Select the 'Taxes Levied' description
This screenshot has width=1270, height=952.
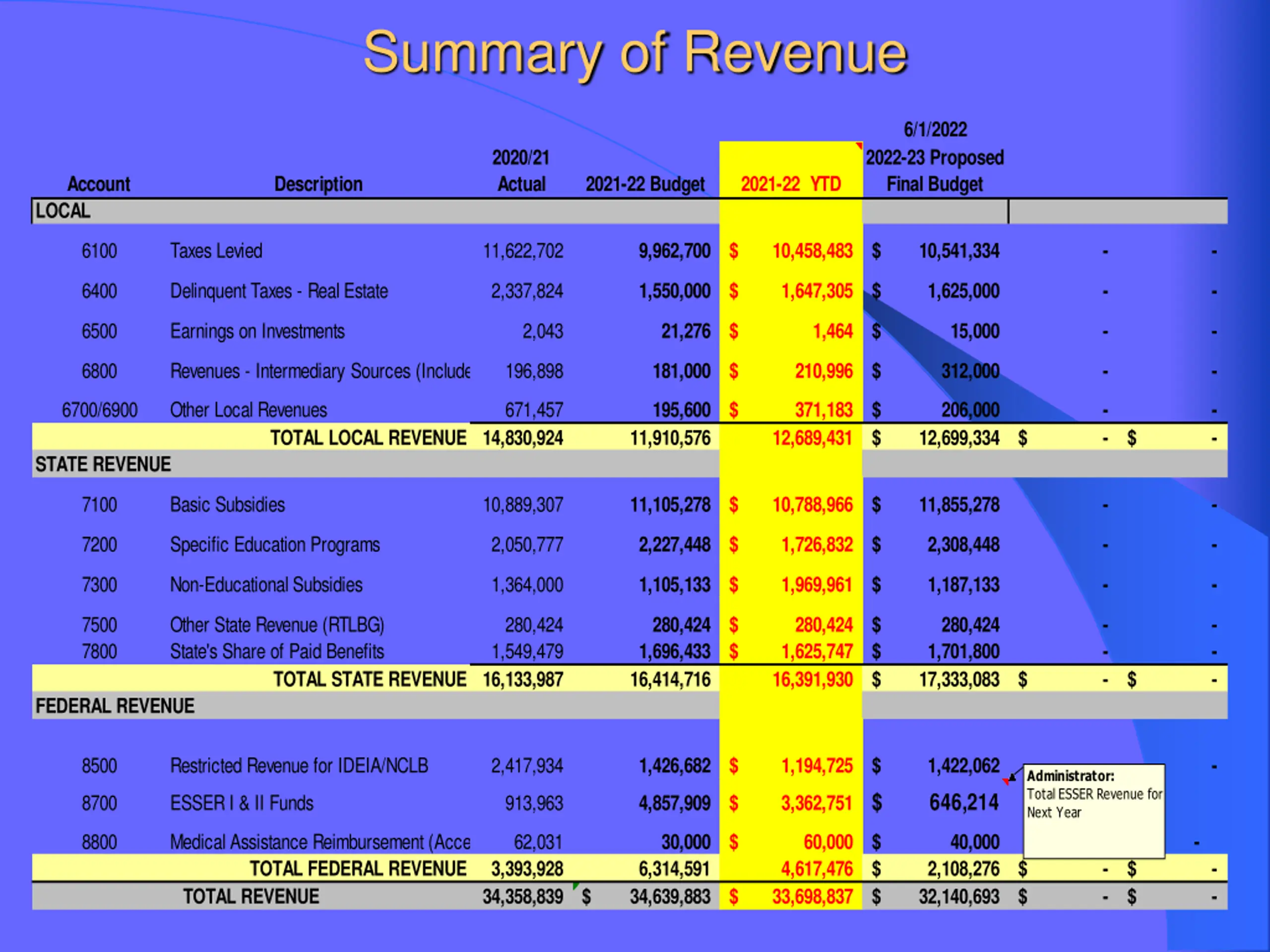tap(216, 251)
